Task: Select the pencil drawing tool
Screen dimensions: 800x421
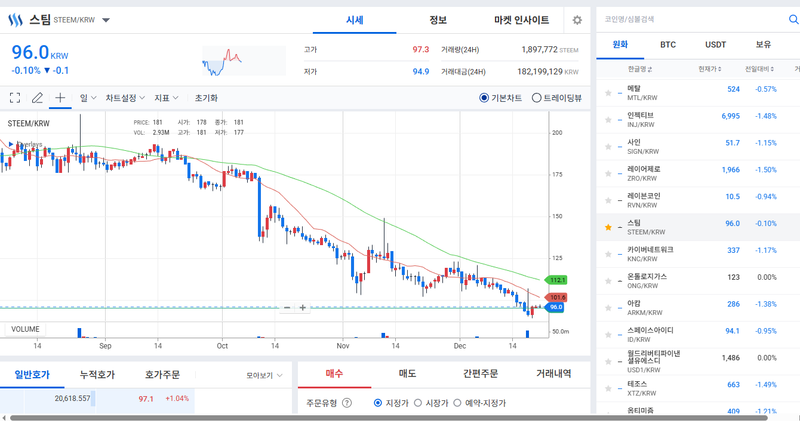Action: (x=37, y=98)
